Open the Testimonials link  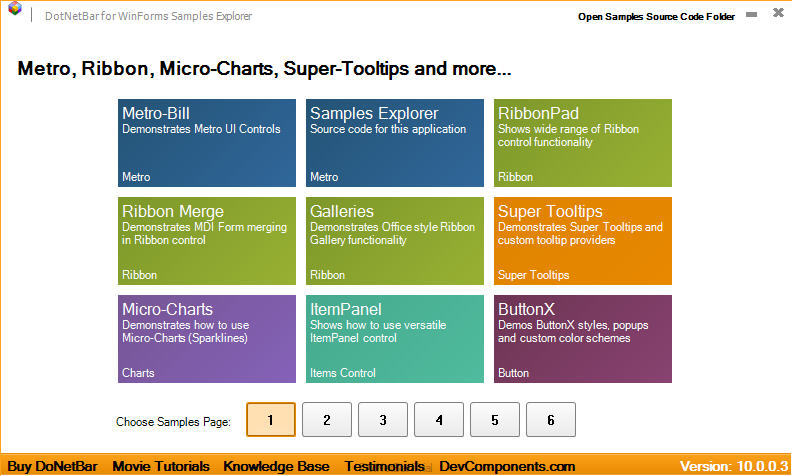pos(384,466)
